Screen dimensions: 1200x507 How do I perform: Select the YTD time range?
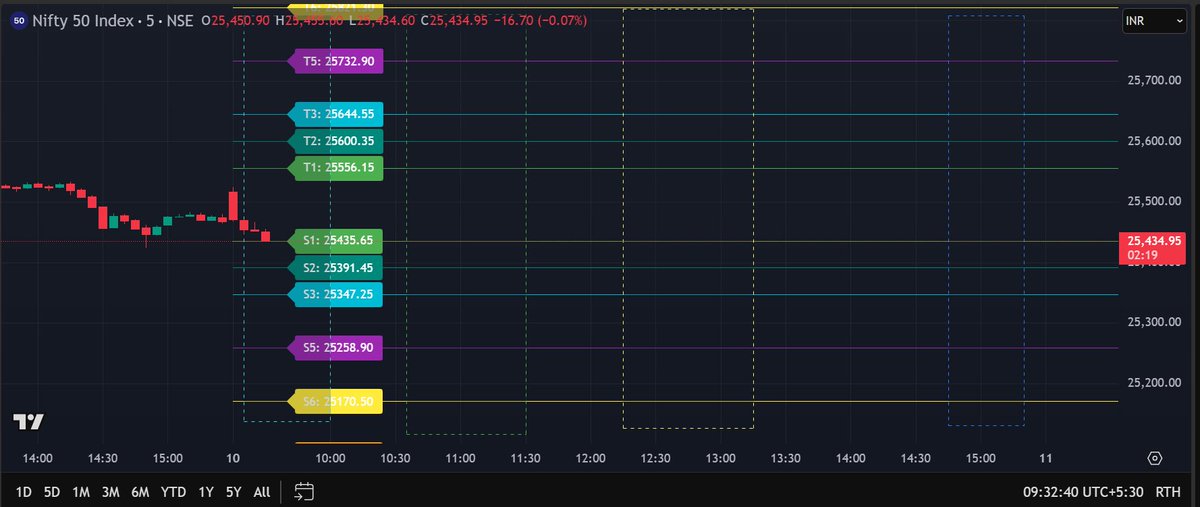point(173,492)
